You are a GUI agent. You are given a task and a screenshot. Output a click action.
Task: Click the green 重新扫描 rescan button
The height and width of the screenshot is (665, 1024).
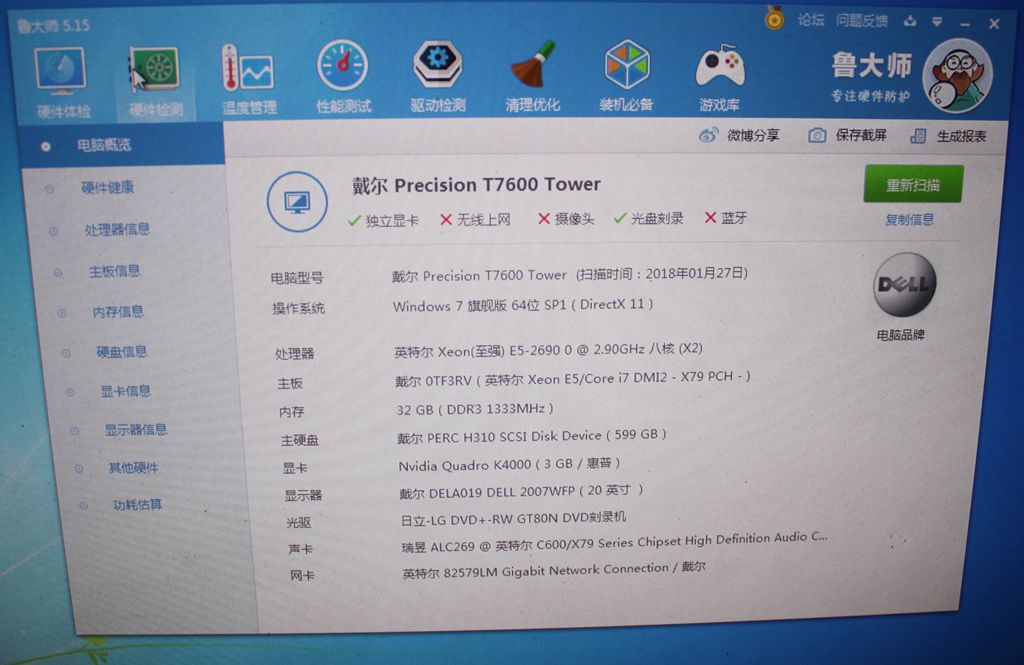click(x=913, y=184)
